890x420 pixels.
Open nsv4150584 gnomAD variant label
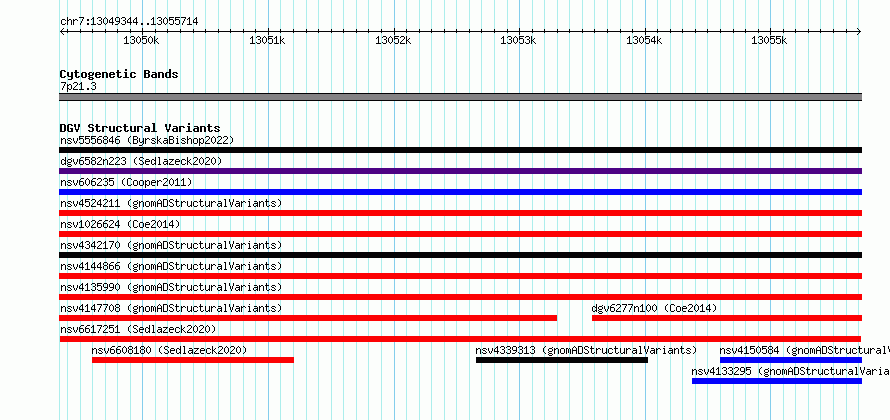pos(804,350)
